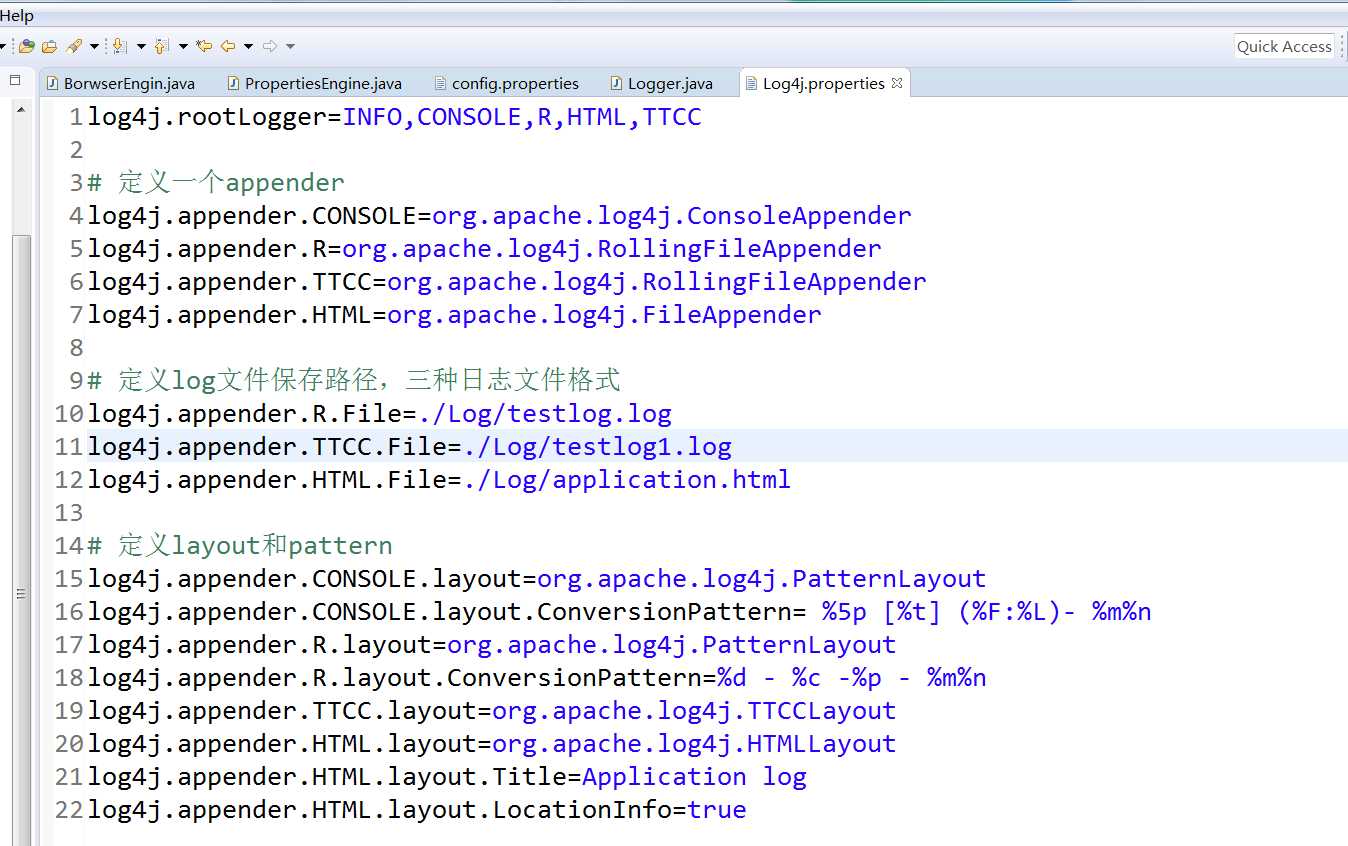
Task: Click the Forward navigation arrow
Action: pos(270,46)
